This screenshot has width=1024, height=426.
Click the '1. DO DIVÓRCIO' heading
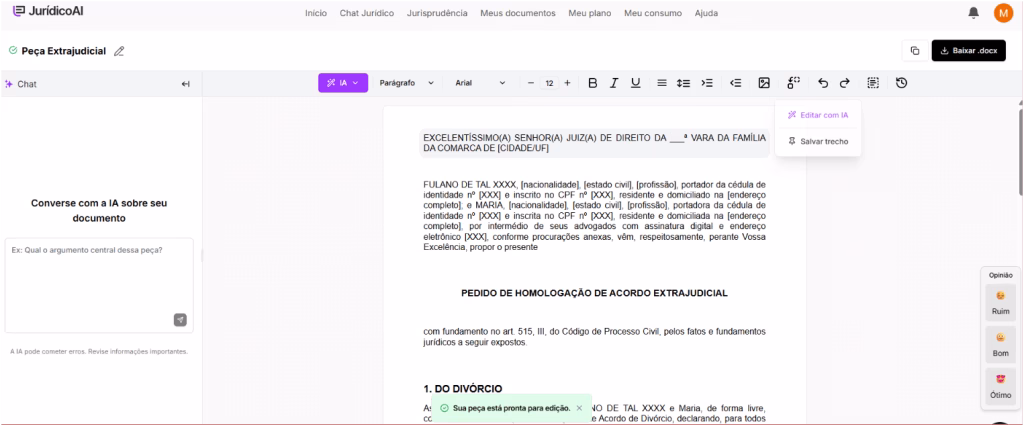click(x=463, y=389)
